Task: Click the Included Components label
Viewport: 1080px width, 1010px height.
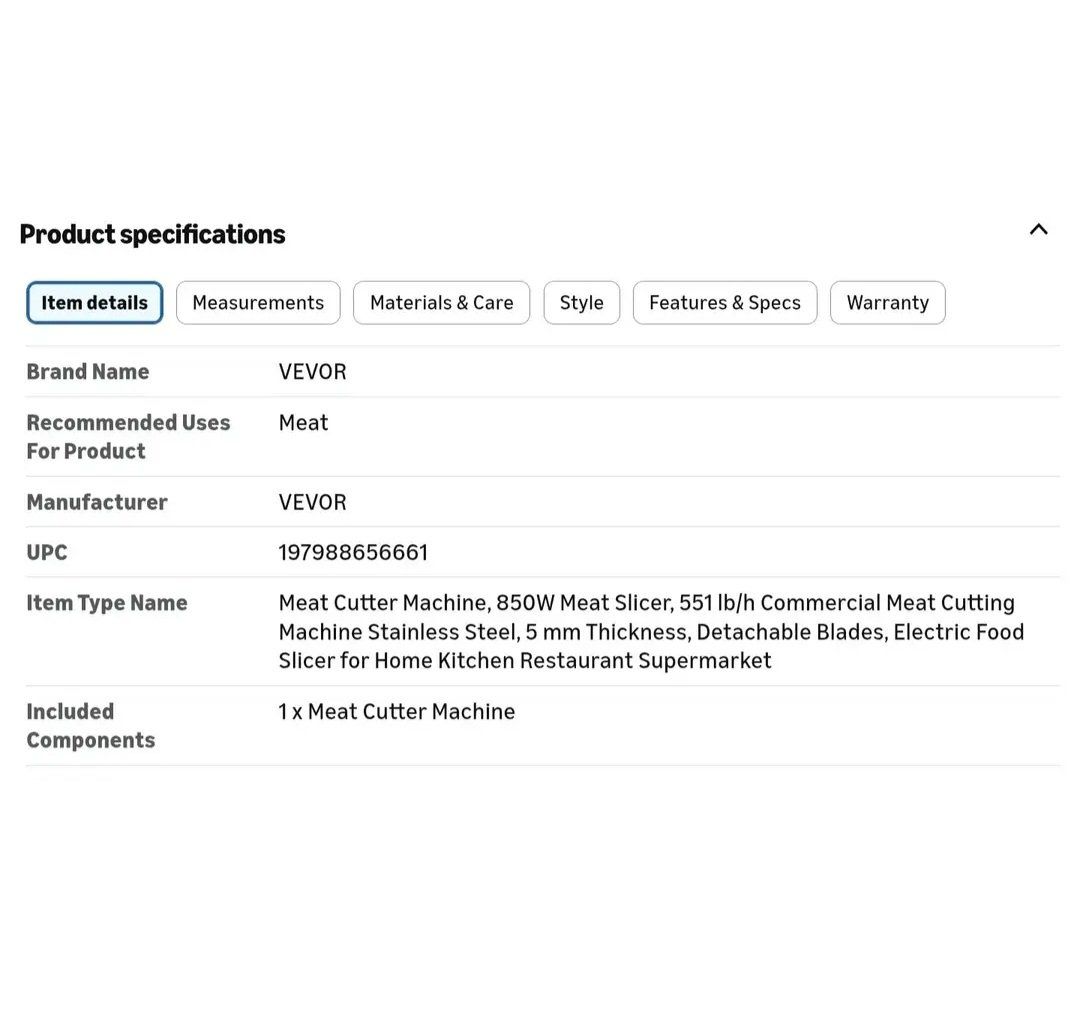Action: click(90, 726)
